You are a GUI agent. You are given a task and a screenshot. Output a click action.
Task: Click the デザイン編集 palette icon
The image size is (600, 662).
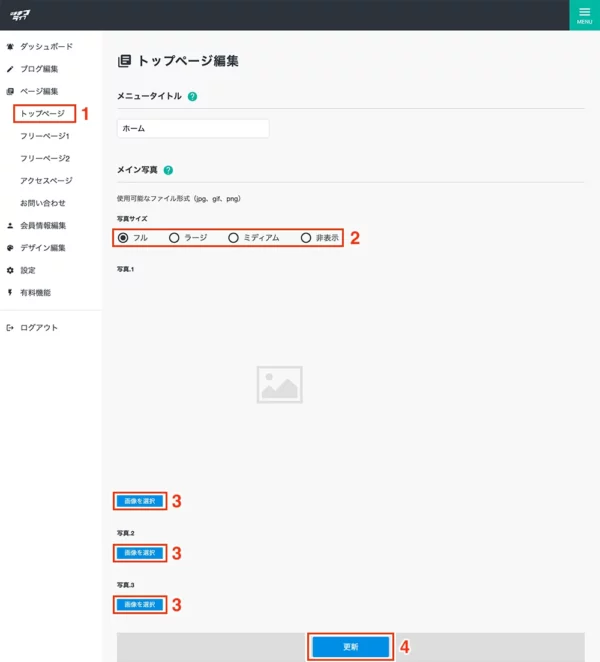click(10, 248)
